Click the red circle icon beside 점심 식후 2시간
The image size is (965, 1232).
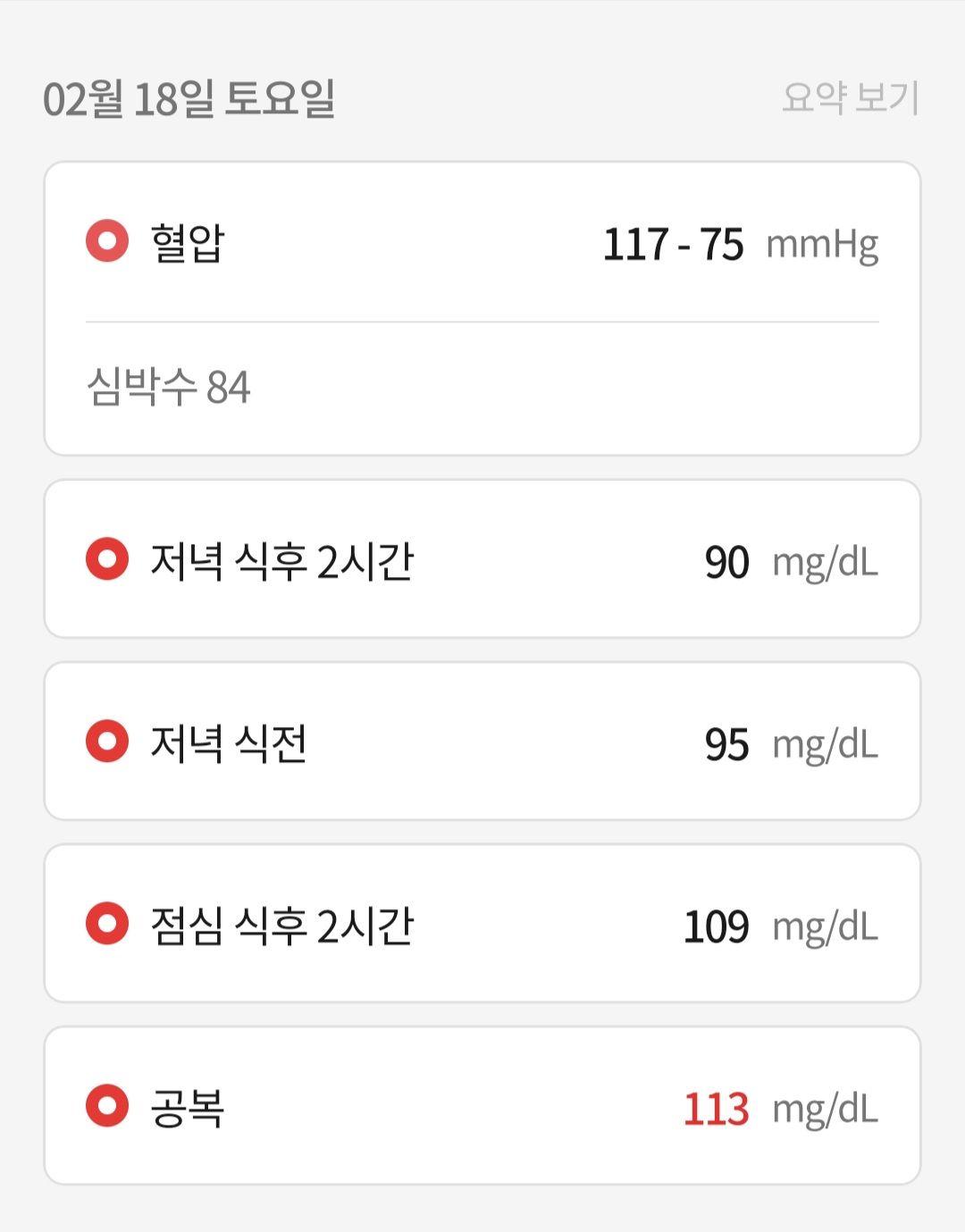[107, 924]
